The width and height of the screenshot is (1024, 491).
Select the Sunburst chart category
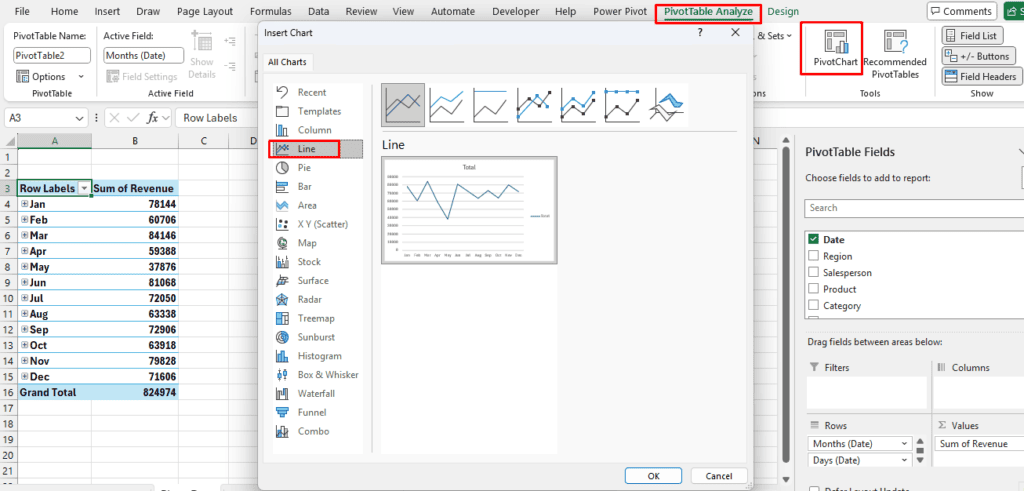pyautogui.click(x=317, y=338)
